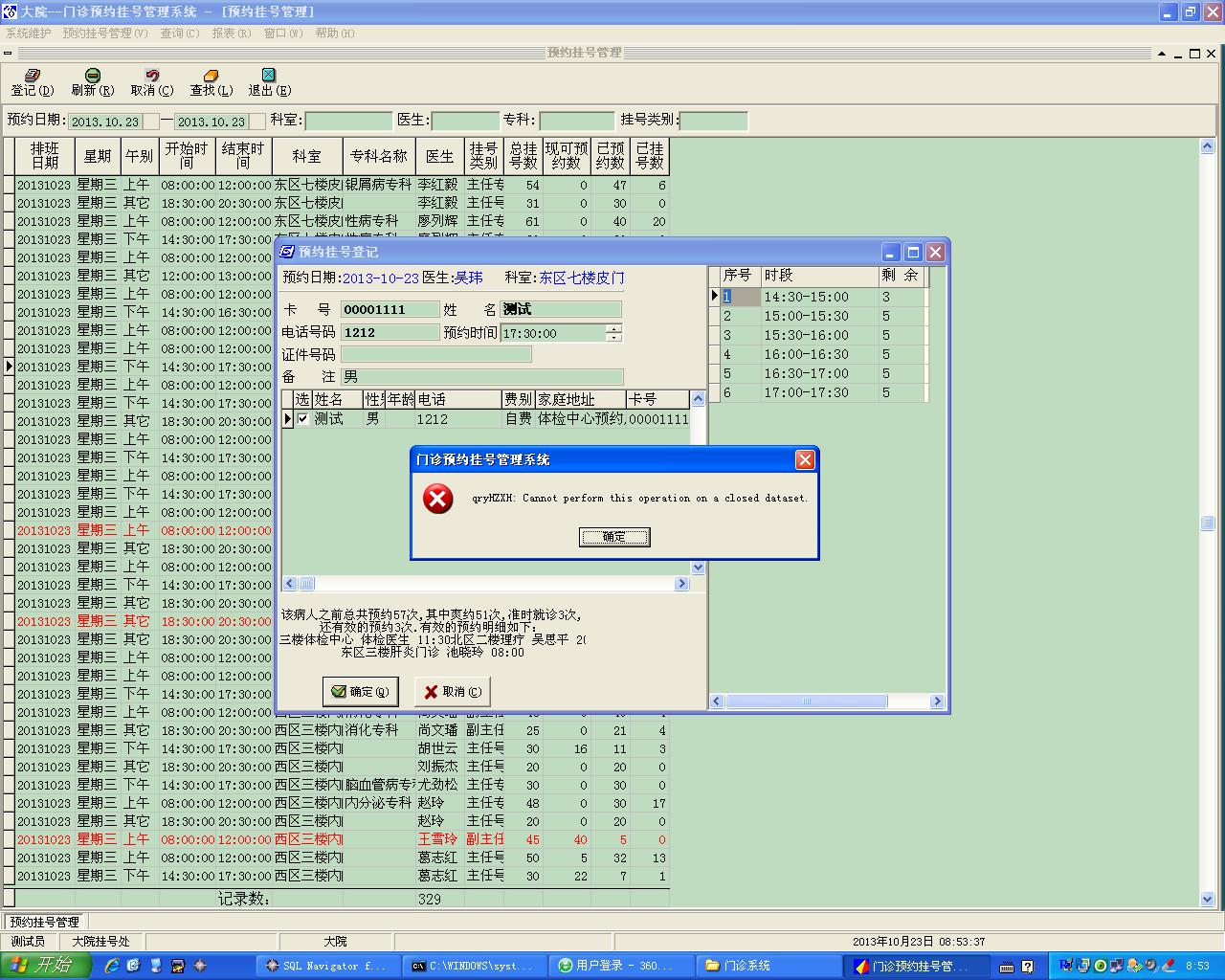
Task: Click the 登记(D) register toolbar icon
Action: 33,75
